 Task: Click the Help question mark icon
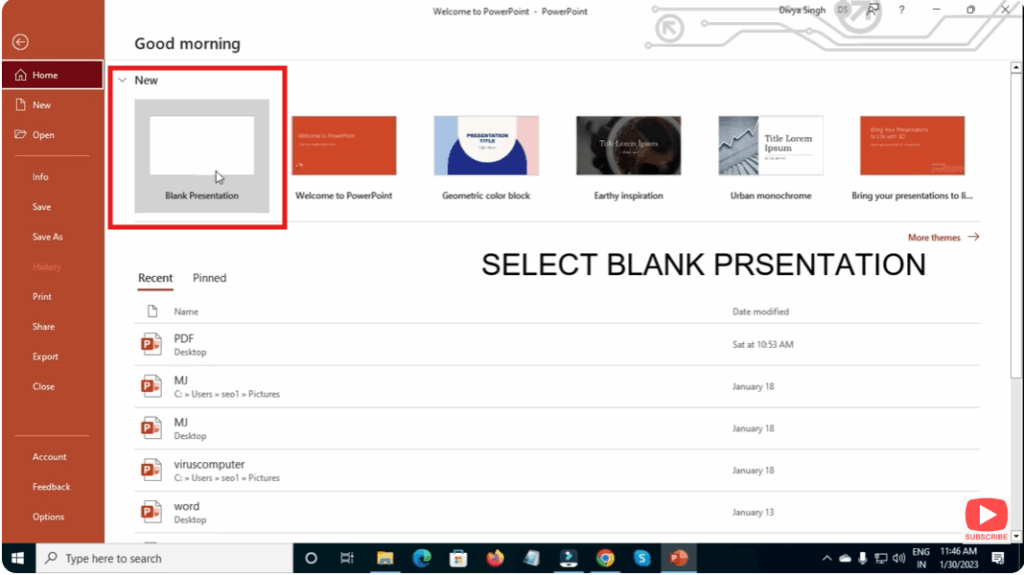point(902,10)
